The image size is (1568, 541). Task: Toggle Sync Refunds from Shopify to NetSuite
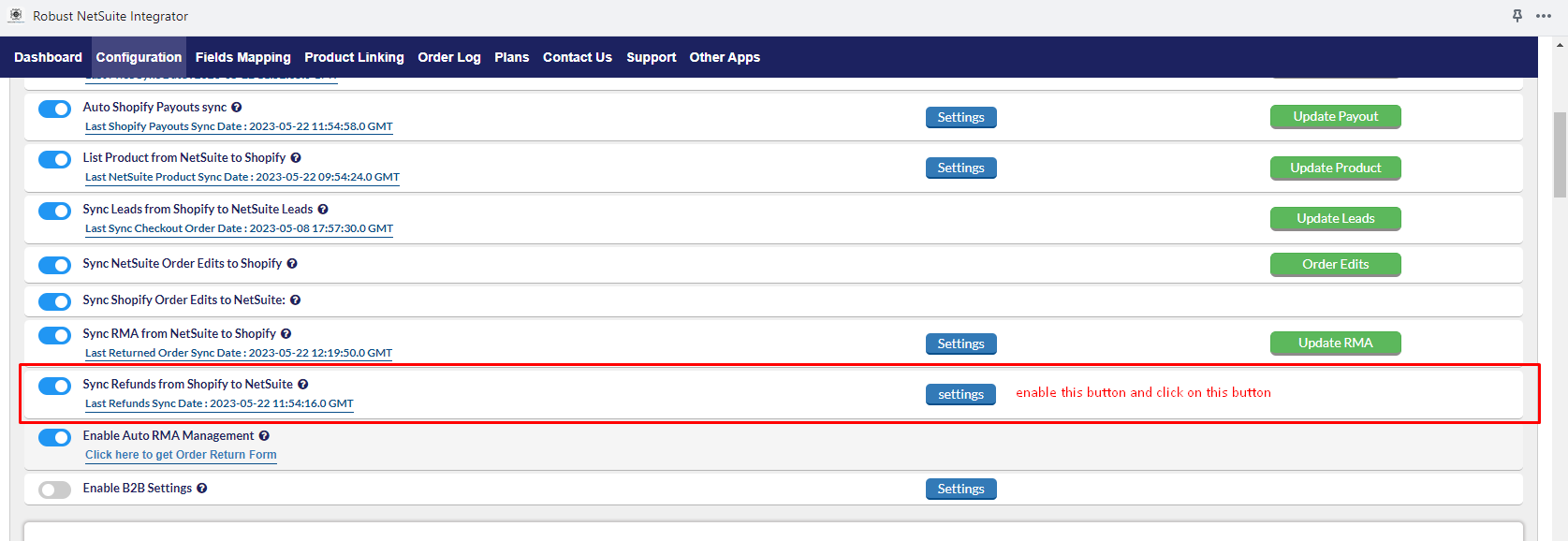click(54, 387)
